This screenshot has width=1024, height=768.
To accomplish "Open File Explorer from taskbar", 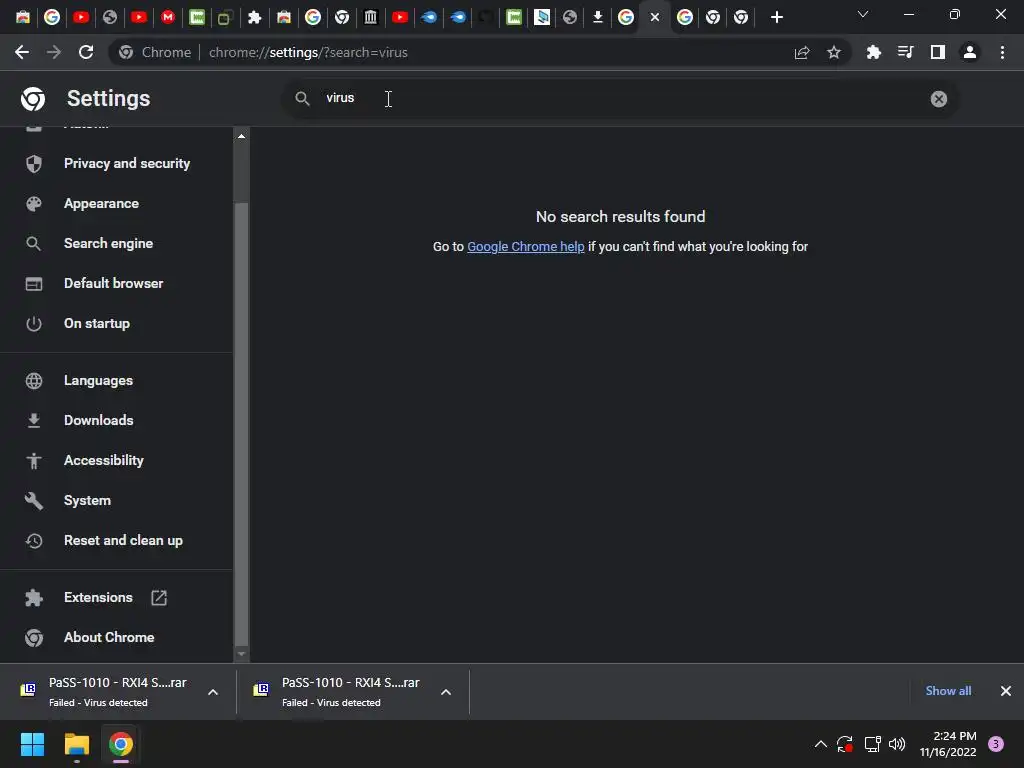I will point(76,744).
